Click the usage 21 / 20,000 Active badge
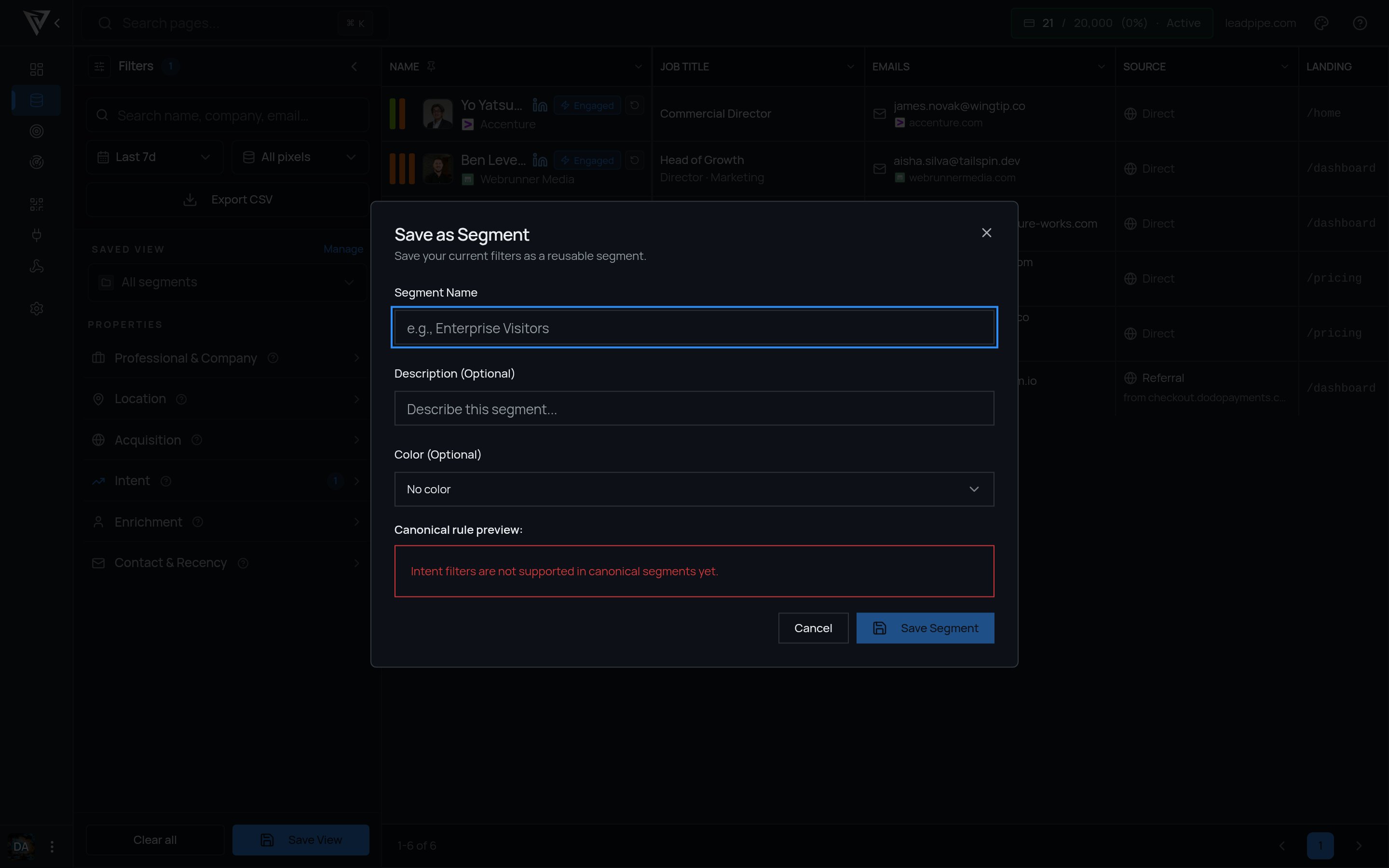Viewport: 1389px width, 868px height. pos(1112,23)
